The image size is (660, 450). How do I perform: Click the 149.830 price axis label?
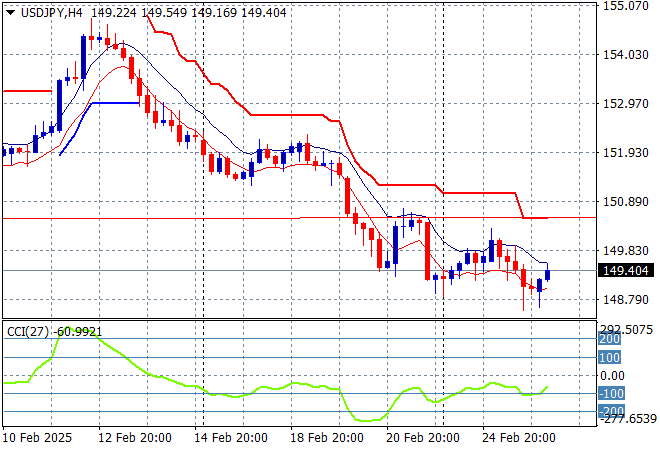coord(626,250)
